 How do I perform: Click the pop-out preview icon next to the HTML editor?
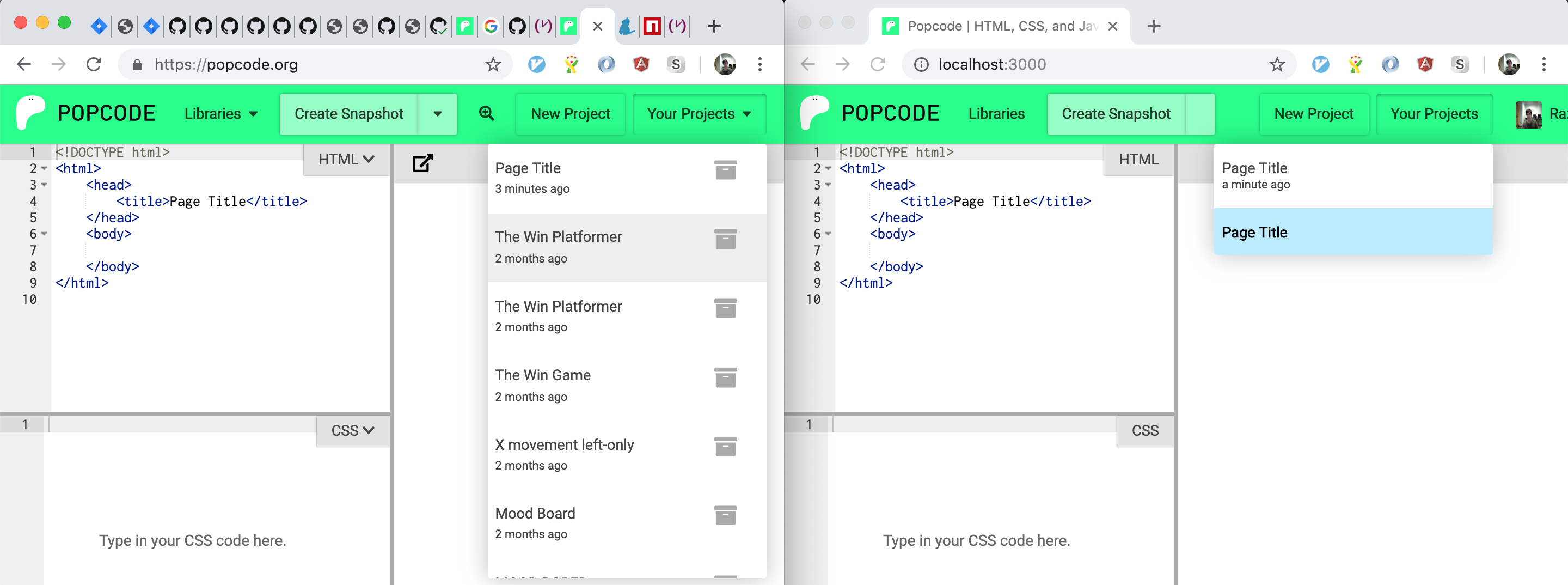(422, 162)
